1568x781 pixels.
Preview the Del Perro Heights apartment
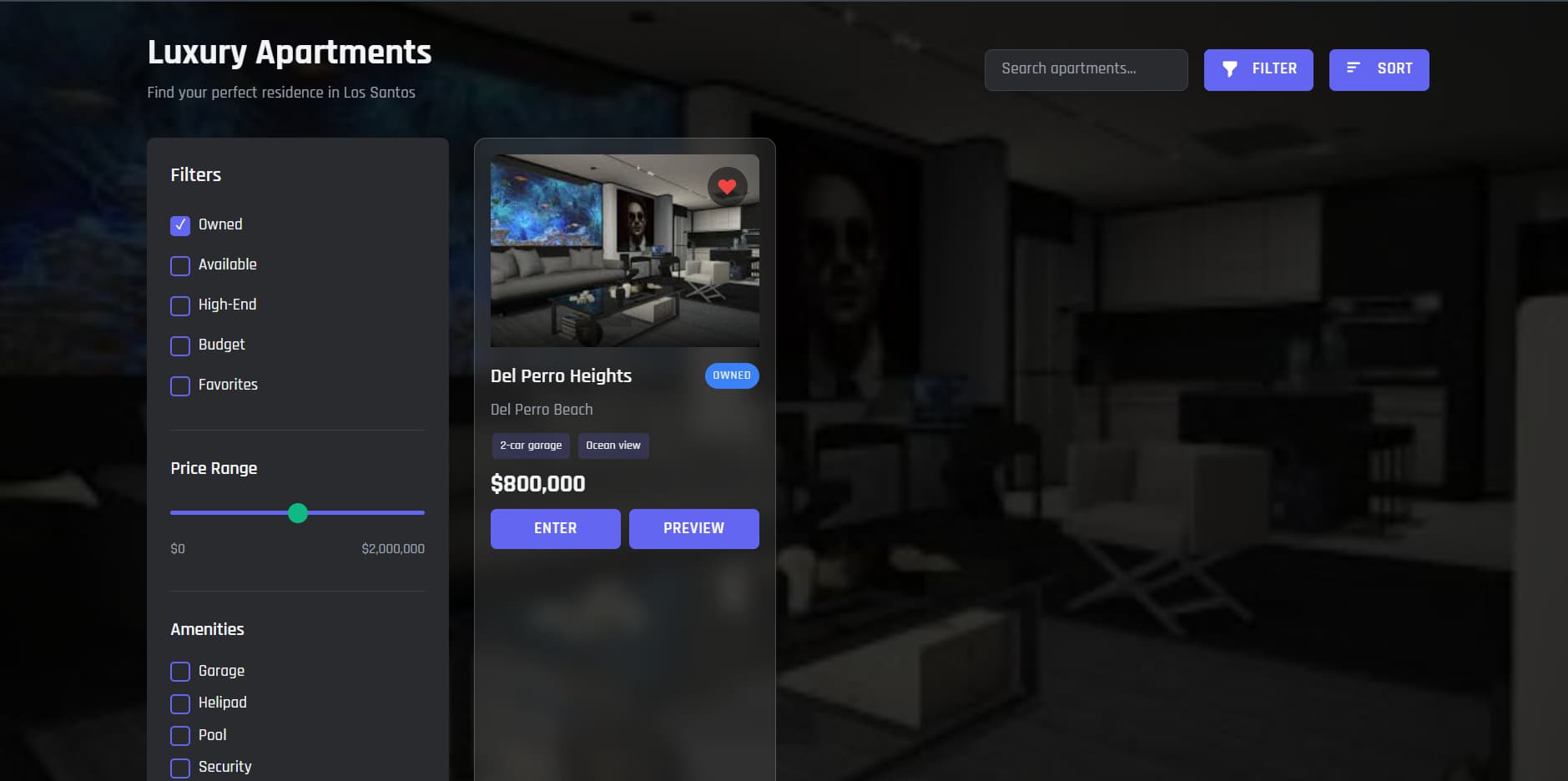pos(694,529)
